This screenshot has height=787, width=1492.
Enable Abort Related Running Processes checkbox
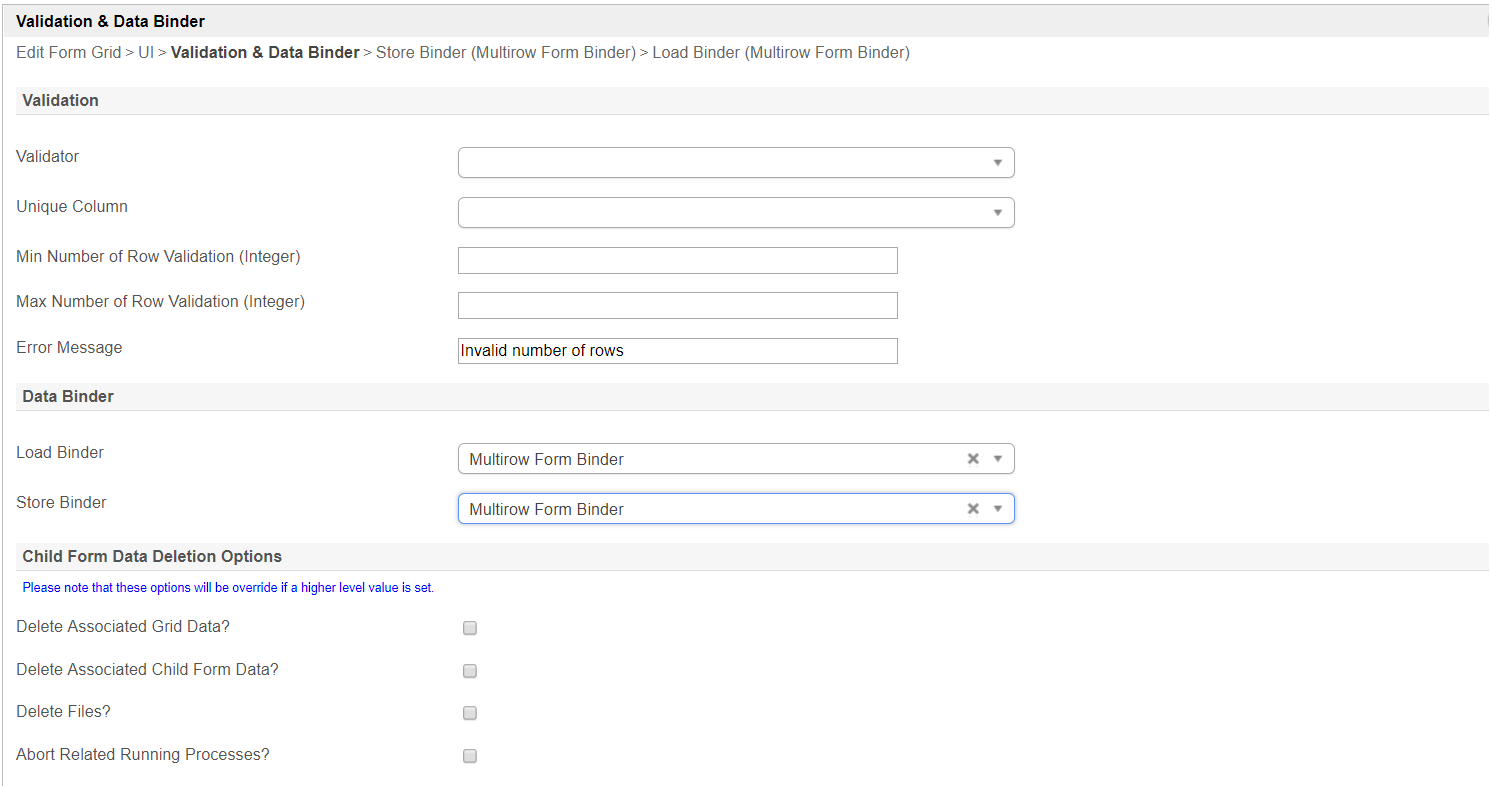(x=470, y=756)
